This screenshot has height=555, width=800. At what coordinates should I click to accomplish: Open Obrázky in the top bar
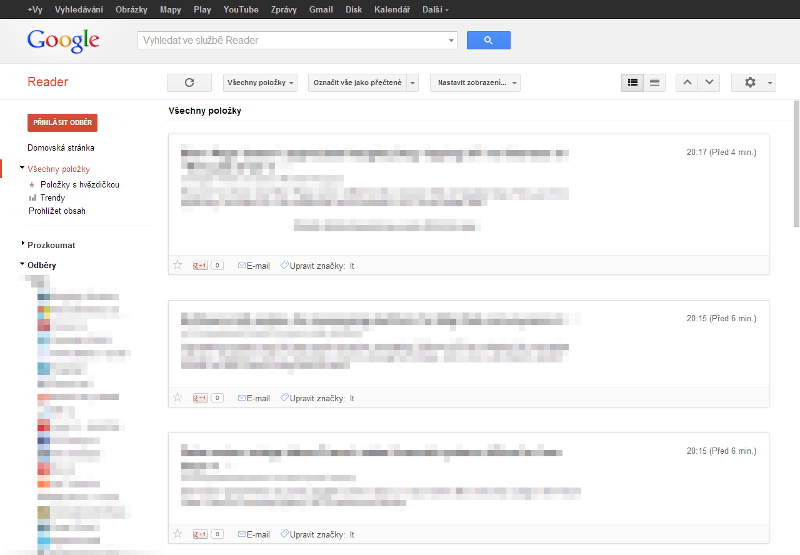pyautogui.click(x=131, y=10)
